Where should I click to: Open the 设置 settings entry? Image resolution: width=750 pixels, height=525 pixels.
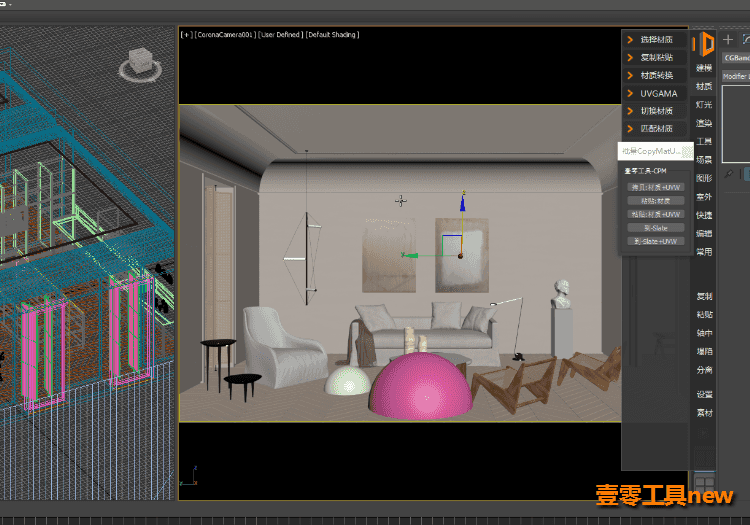tap(705, 394)
